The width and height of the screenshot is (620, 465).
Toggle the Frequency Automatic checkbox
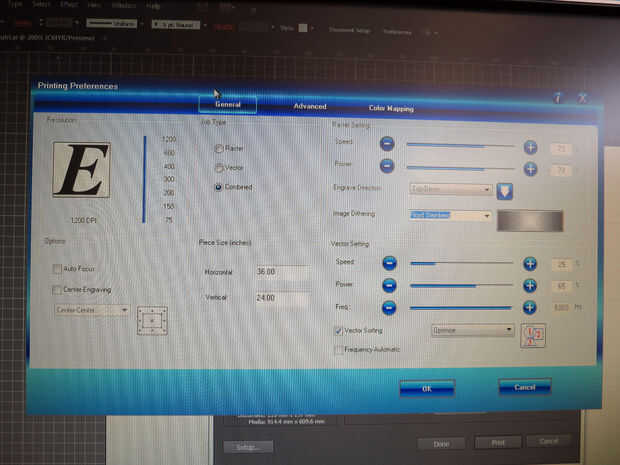(x=338, y=350)
